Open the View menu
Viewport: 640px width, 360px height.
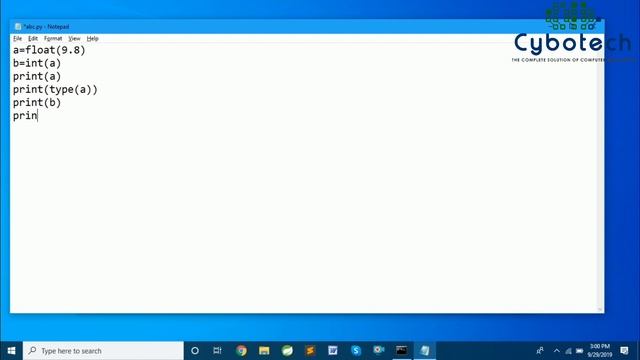74,38
